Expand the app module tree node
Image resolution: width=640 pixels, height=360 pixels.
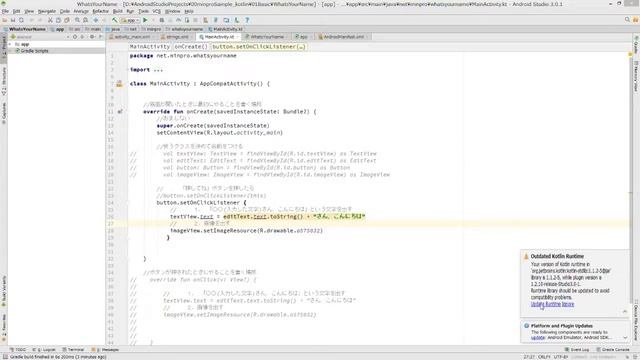tap(10, 44)
